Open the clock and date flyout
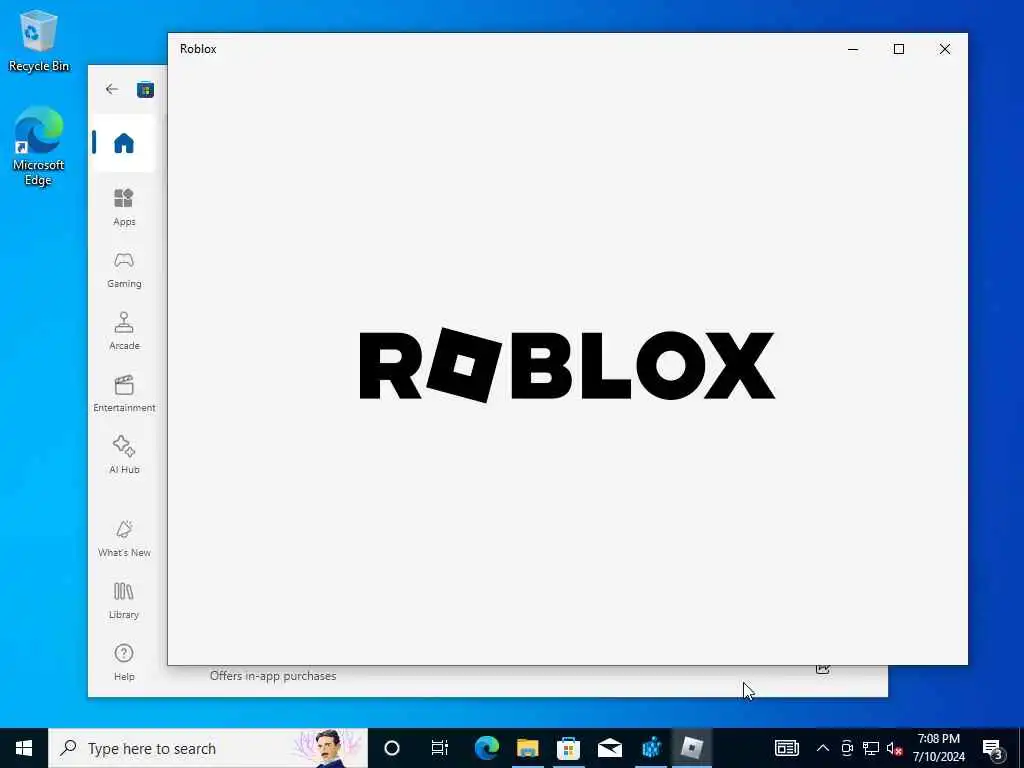The width and height of the screenshot is (1024, 768). coord(938,748)
